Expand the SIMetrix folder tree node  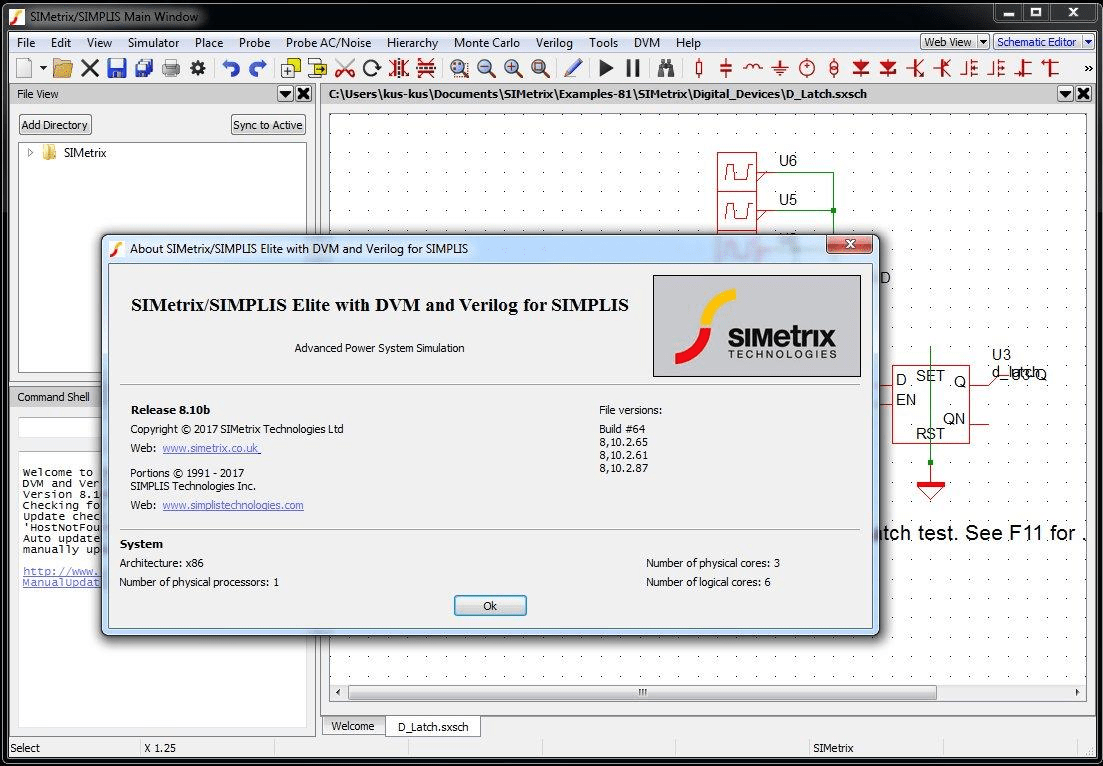point(30,152)
